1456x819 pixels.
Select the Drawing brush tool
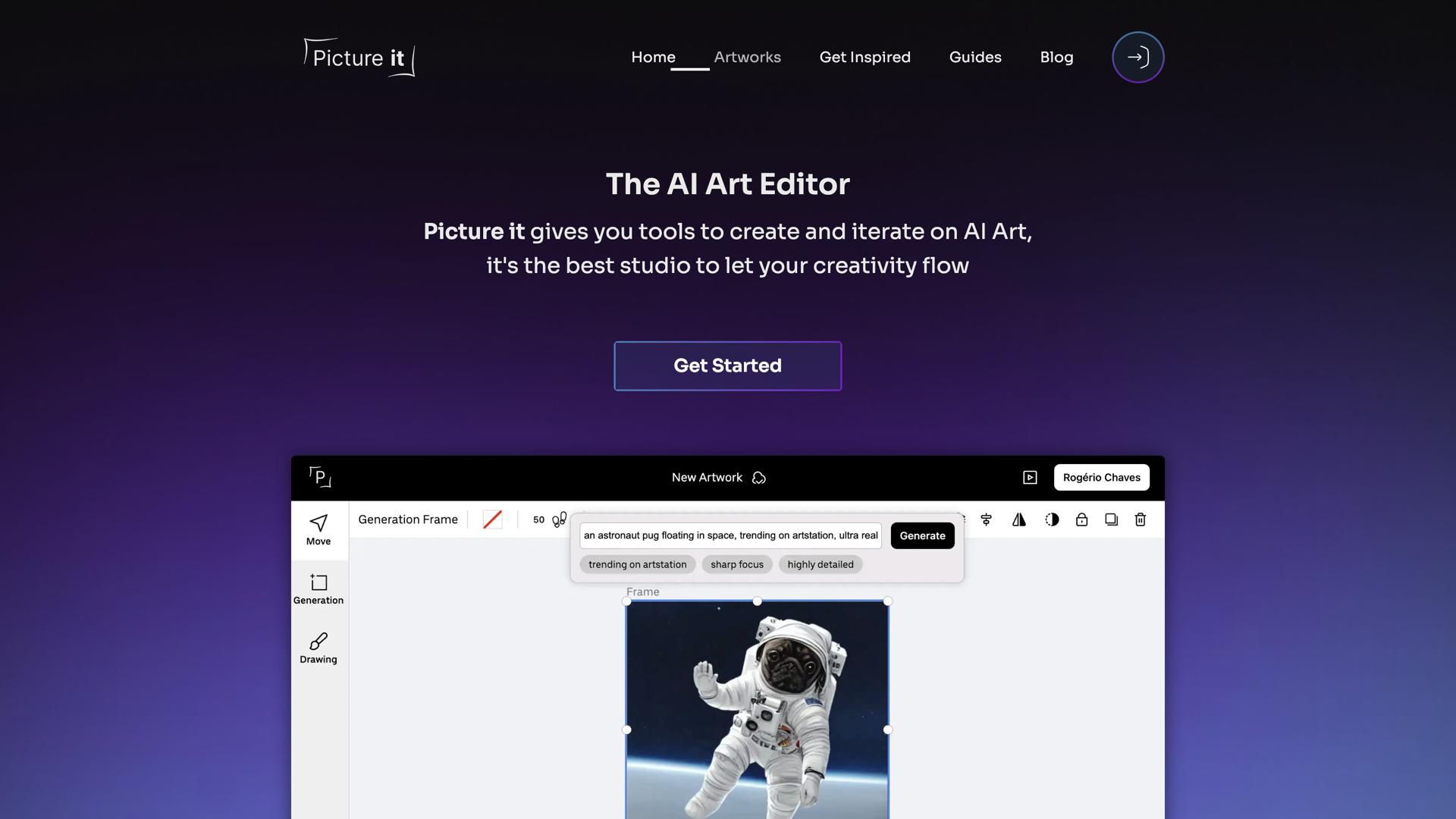coord(318,648)
